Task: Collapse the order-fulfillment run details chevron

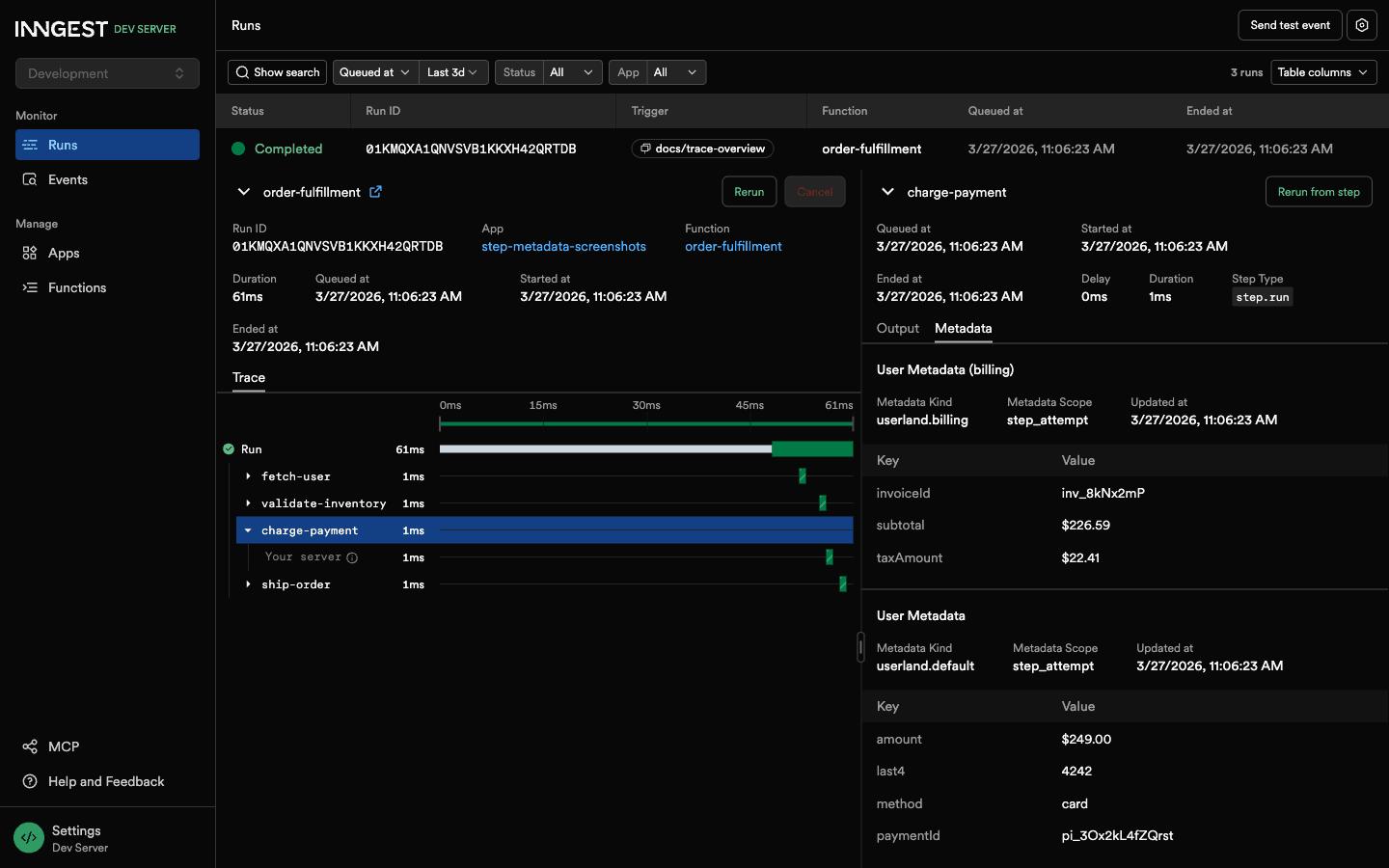Action: [244, 192]
